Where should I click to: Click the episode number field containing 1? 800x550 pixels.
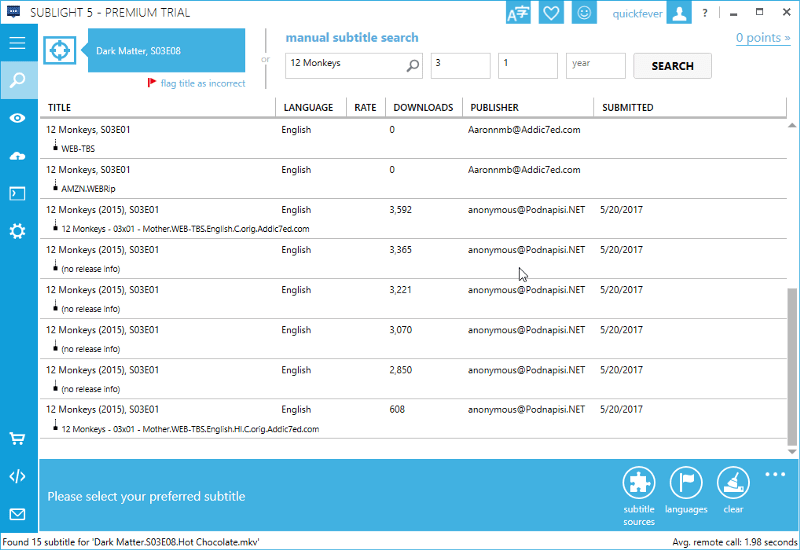click(x=528, y=66)
